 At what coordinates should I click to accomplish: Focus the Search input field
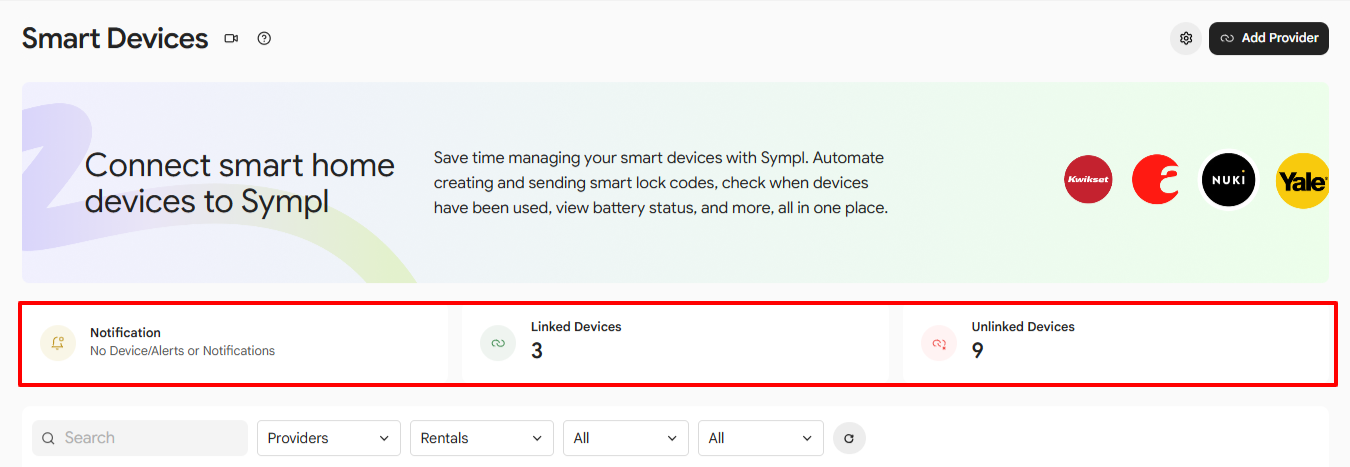[x=140, y=438]
